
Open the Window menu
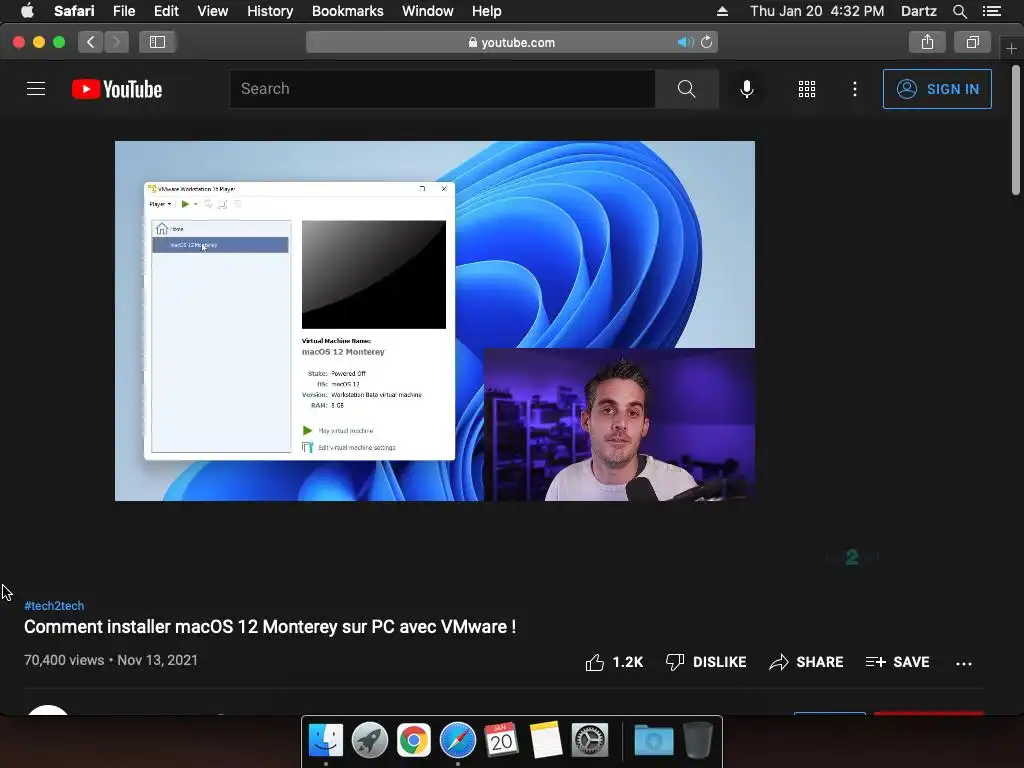(x=427, y=11)
